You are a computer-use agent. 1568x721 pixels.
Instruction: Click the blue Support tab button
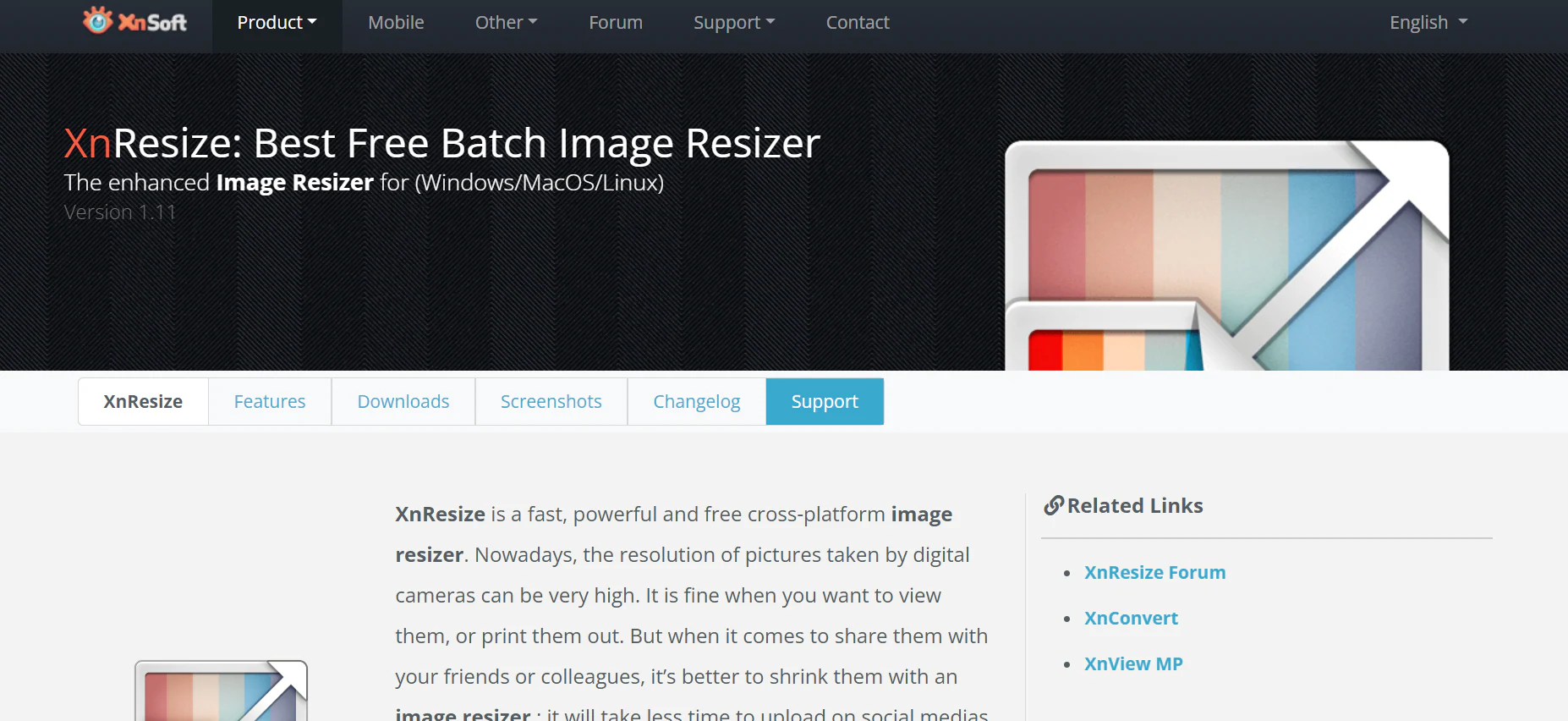(825, 401)
